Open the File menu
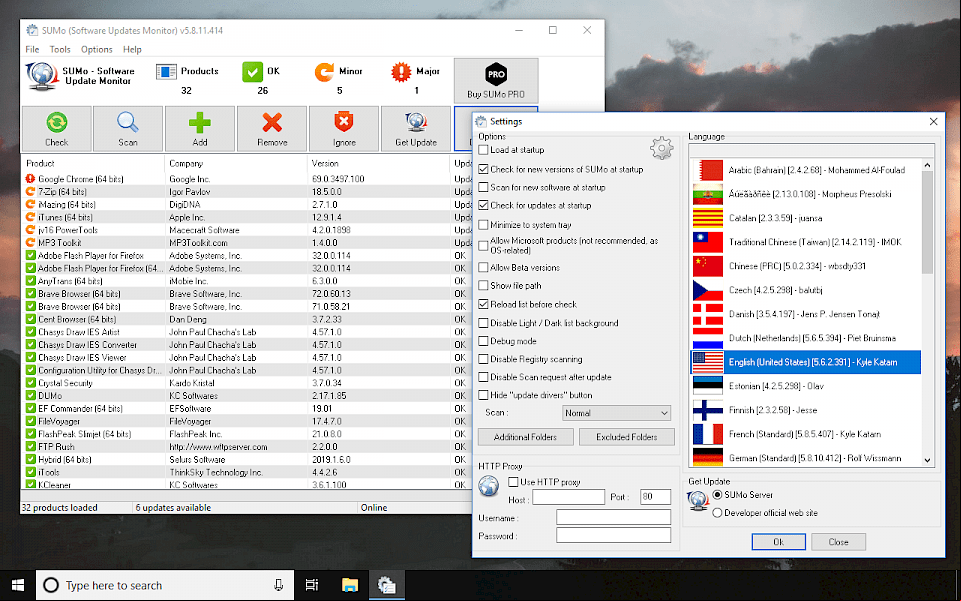Screen dimensions: 961x601 [32, 50]
